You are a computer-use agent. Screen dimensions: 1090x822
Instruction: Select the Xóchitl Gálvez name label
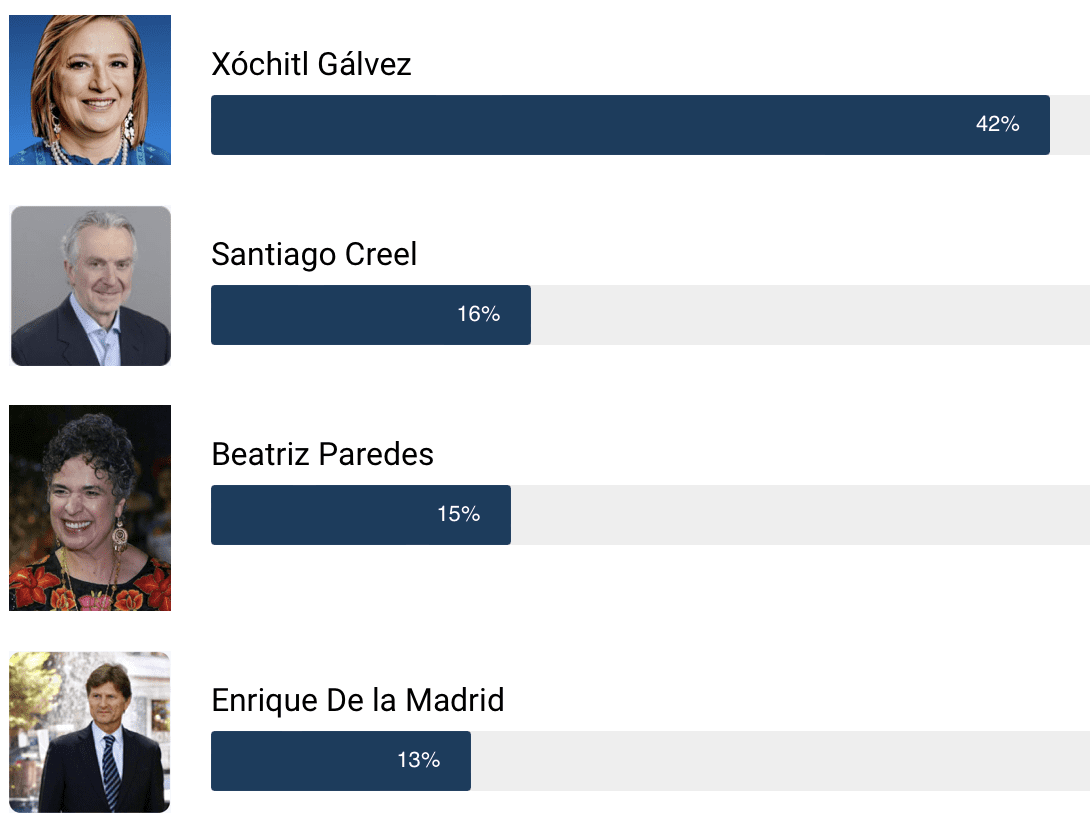tap(311, 65)
